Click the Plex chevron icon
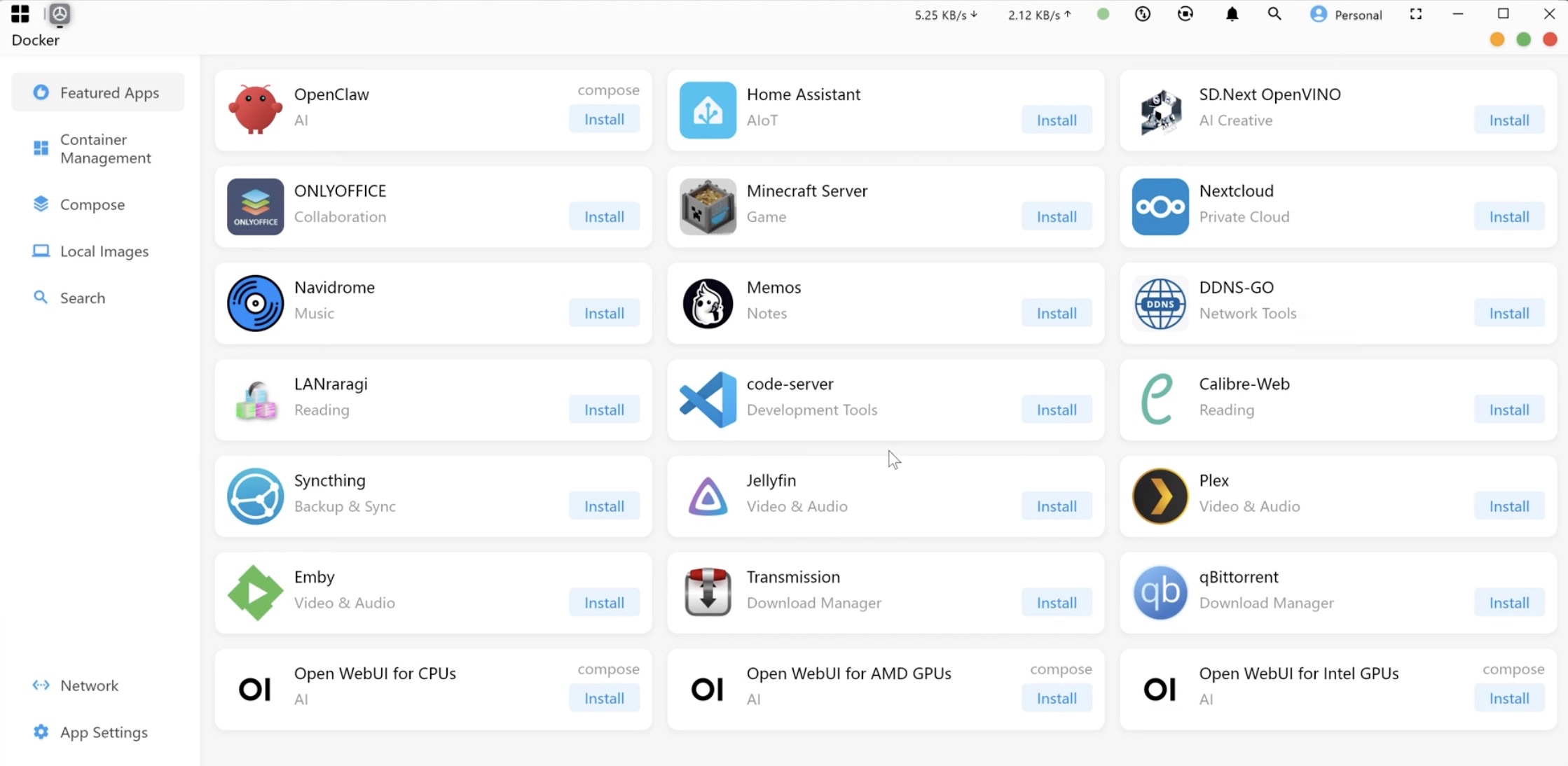1568x766 pixels. pyautogui.click(x=1160, y=496)
